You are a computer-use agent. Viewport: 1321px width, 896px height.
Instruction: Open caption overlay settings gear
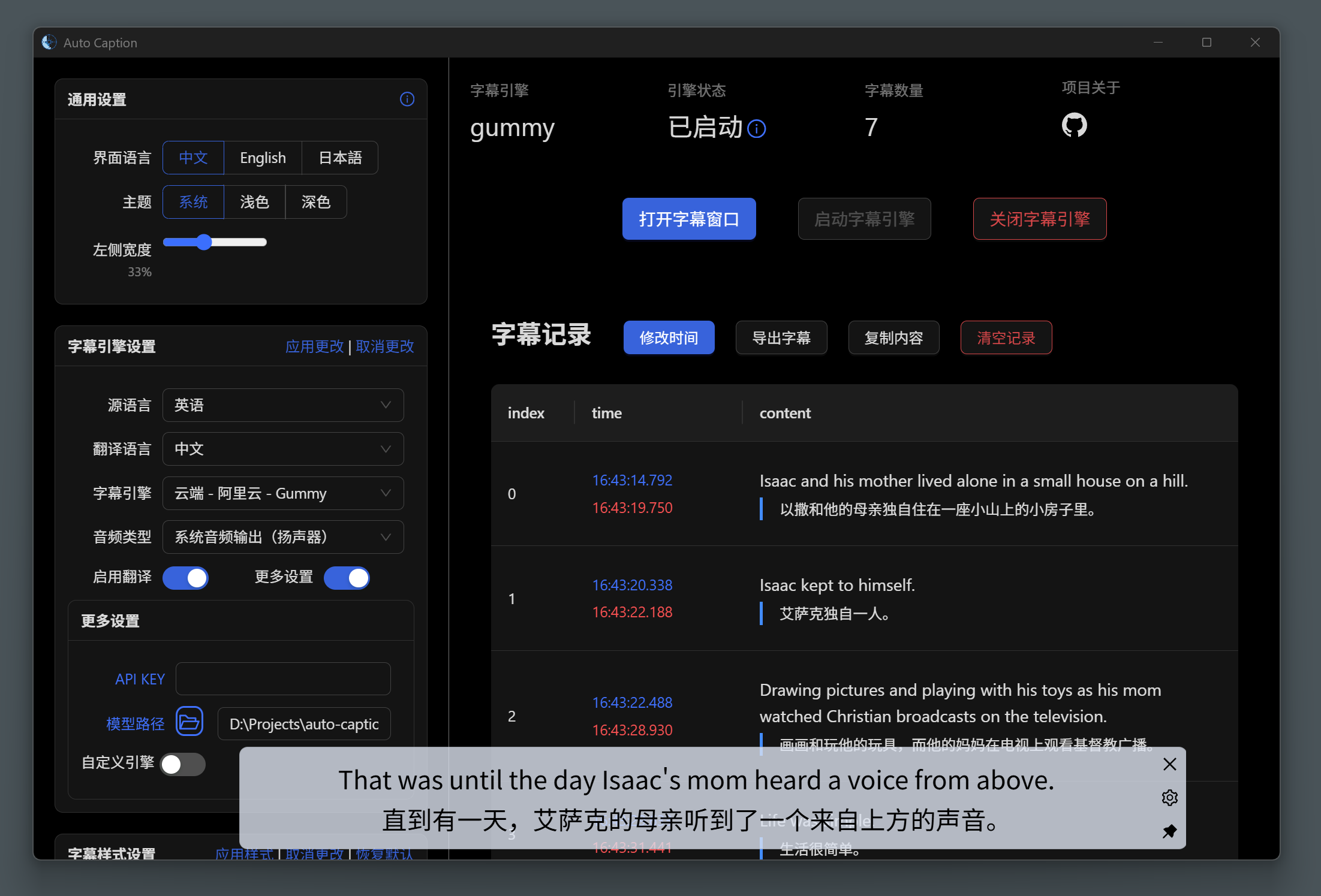pyautogui.click(x=1169, y=798)
